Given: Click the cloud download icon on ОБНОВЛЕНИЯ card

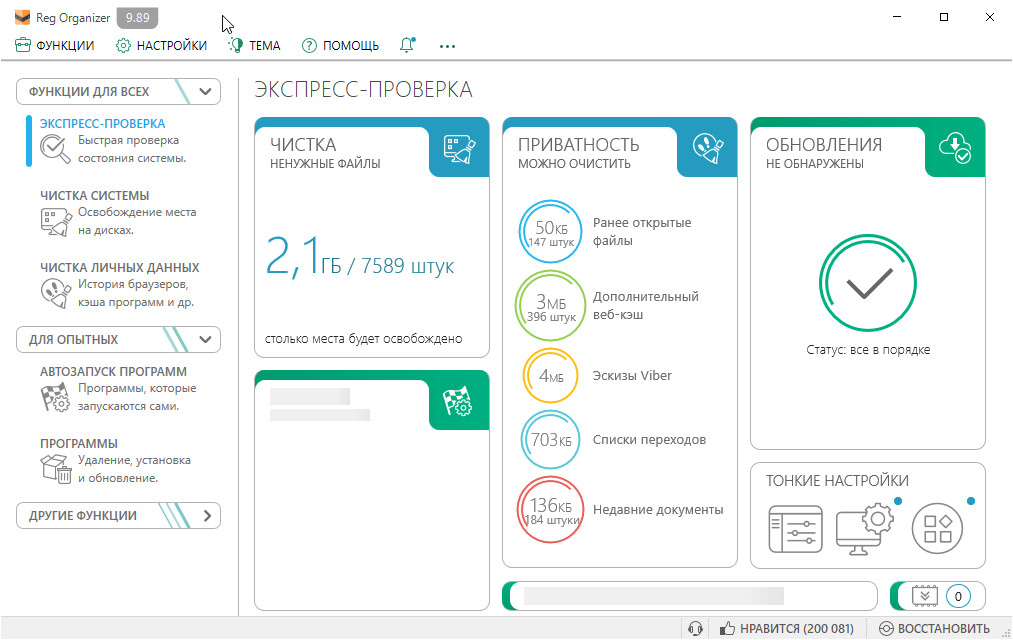Looking at the screenshot, I should 955,148.
